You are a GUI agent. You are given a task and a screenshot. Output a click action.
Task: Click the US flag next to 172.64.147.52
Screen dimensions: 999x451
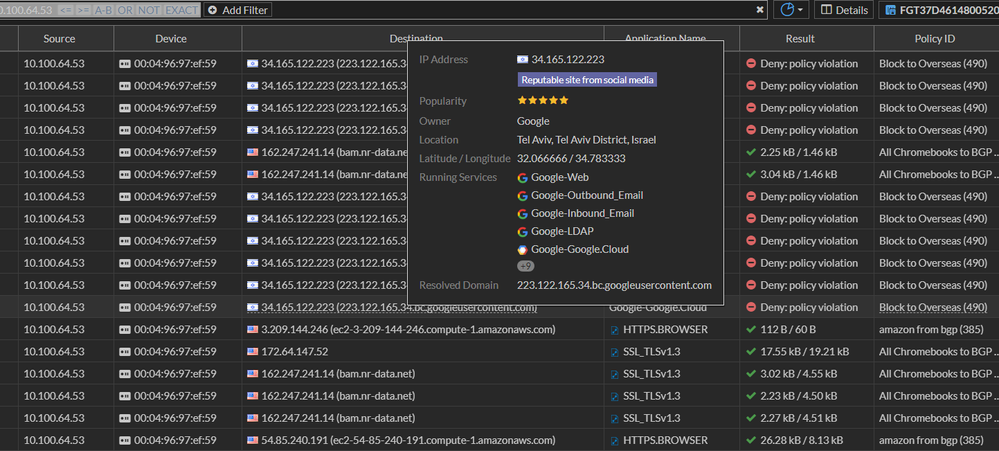pos(252,352)
